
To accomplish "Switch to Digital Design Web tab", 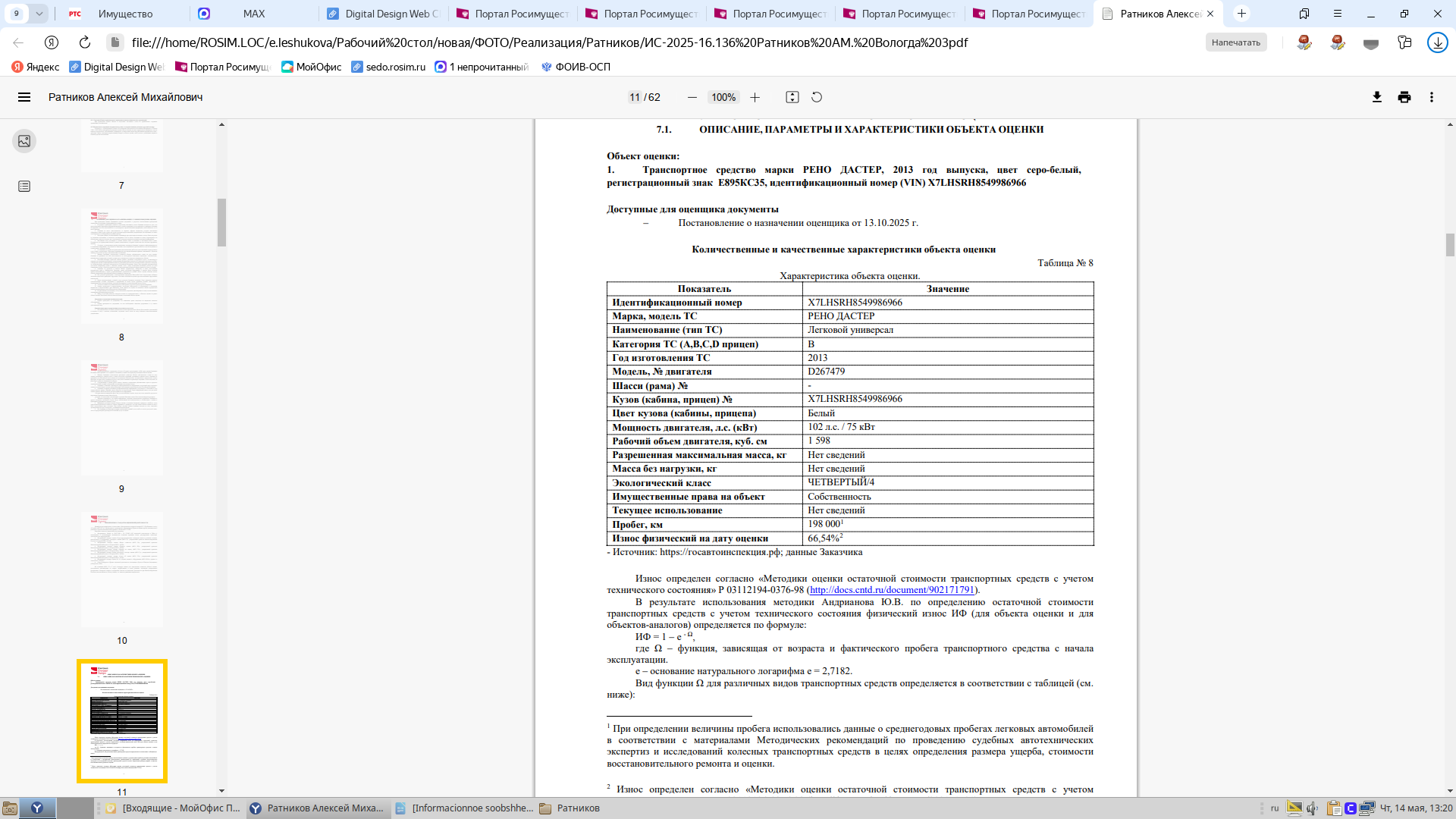I will (384, 14).
